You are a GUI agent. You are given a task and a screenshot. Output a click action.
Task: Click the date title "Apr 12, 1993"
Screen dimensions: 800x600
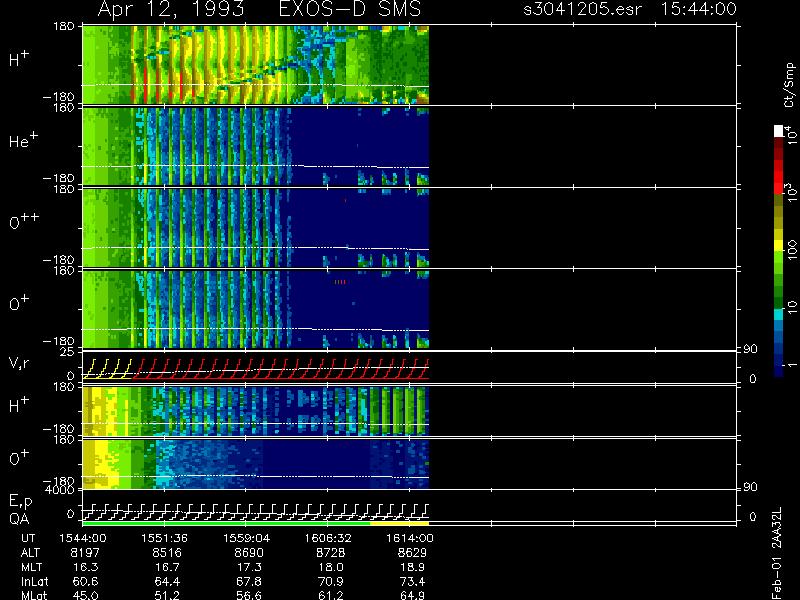point(170,9)
